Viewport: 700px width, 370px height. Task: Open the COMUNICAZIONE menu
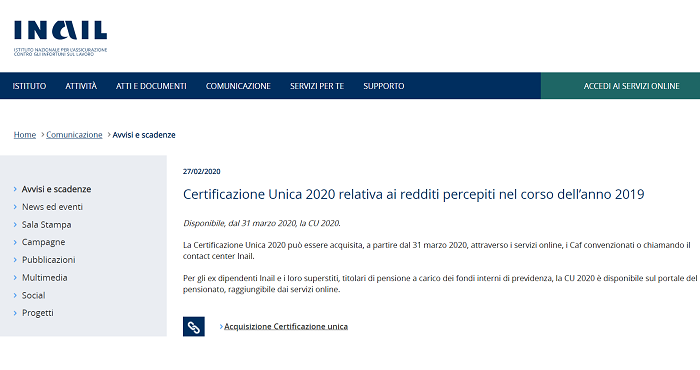(x=238, y=86)
